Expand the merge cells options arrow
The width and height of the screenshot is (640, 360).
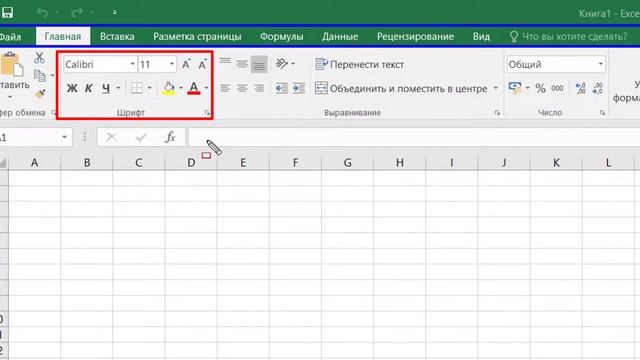(x=495, y=88)
